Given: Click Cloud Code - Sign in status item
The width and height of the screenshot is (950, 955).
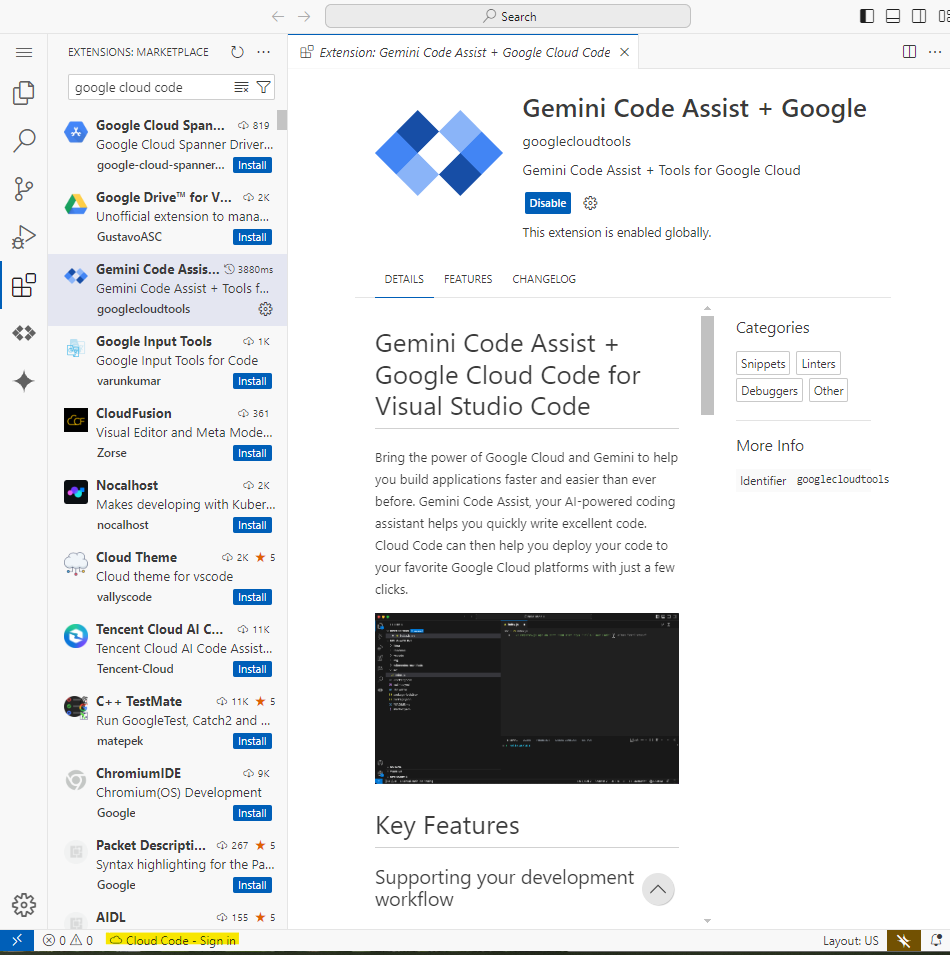Looking at the screenshot, I should [172, 940].
